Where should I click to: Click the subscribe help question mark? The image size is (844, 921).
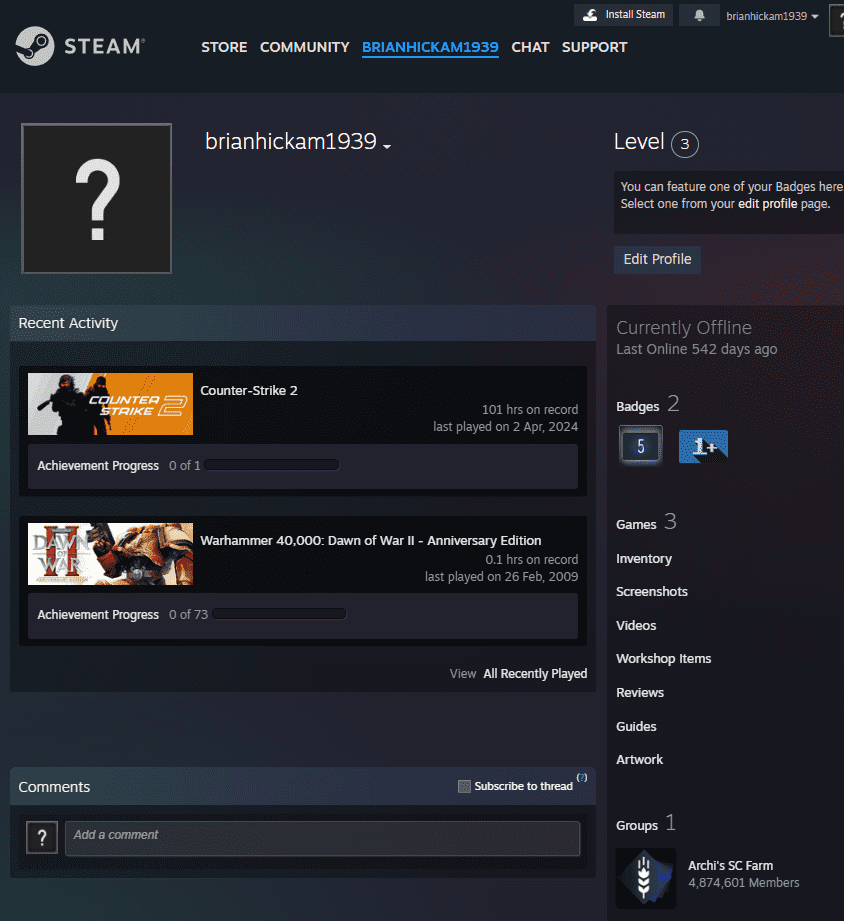581,778
